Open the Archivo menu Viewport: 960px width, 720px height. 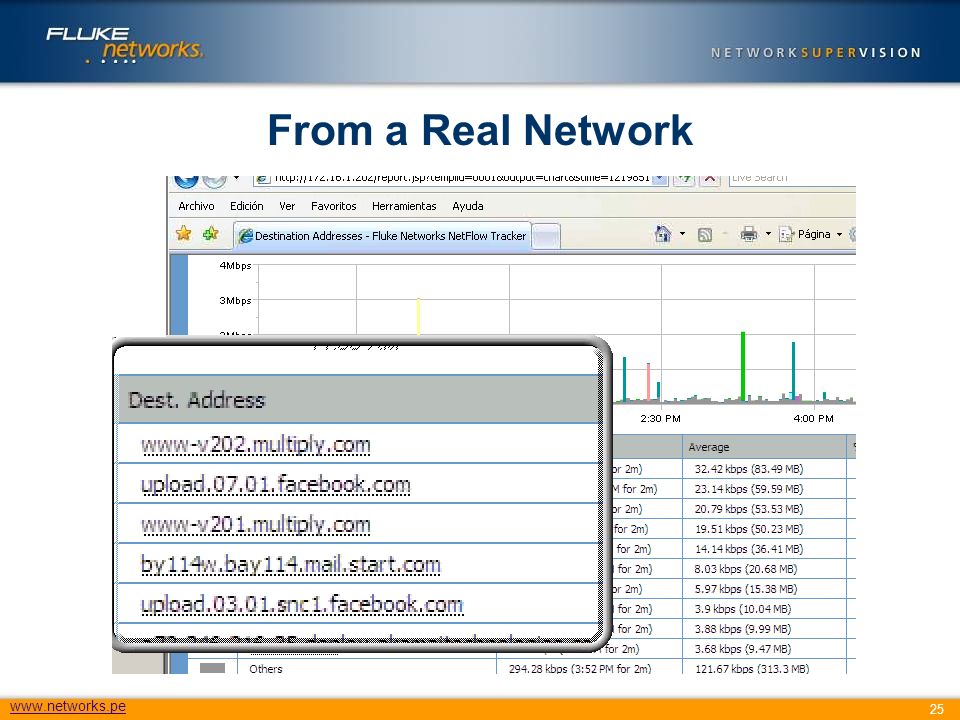[x=196, y=206]
